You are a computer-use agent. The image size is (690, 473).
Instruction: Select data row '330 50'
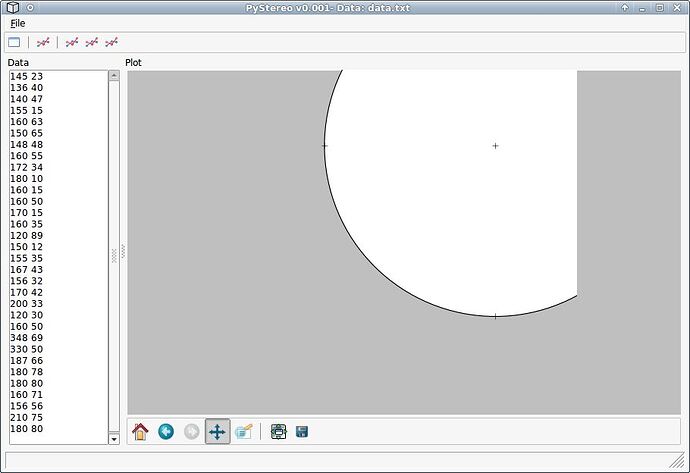59,350
